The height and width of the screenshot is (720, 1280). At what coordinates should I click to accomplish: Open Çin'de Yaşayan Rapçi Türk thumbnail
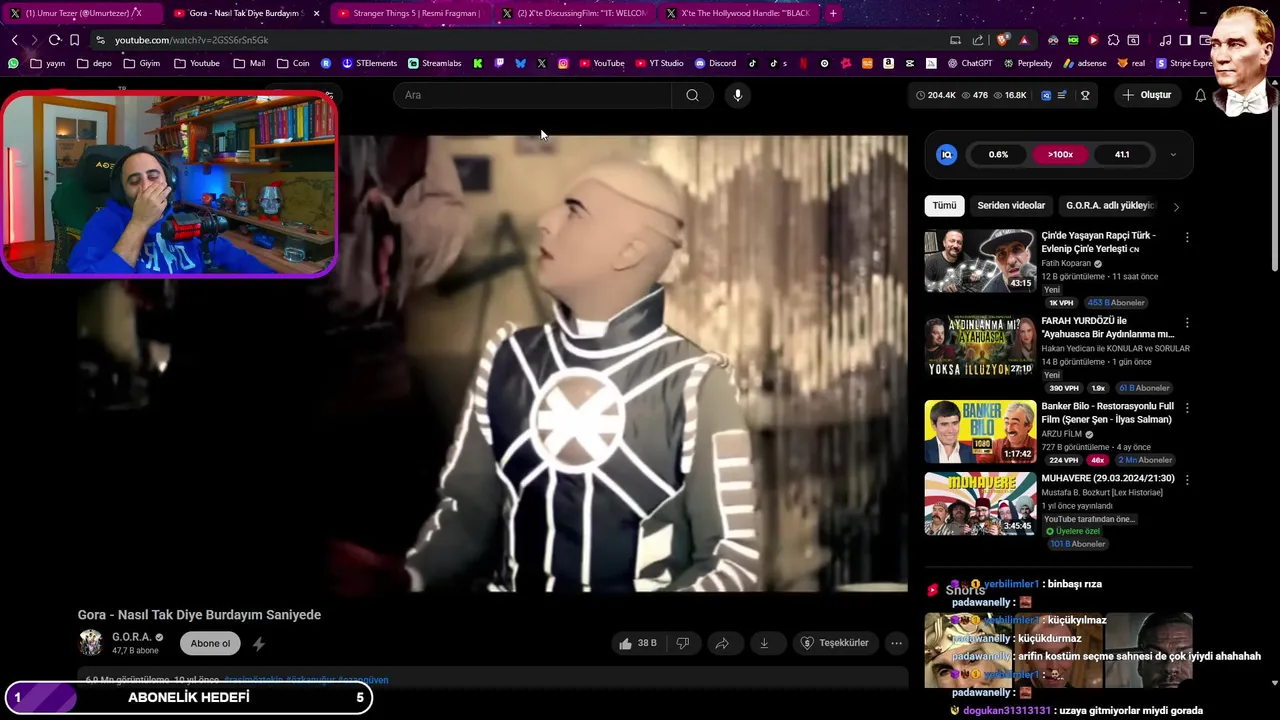coord(980,260)
